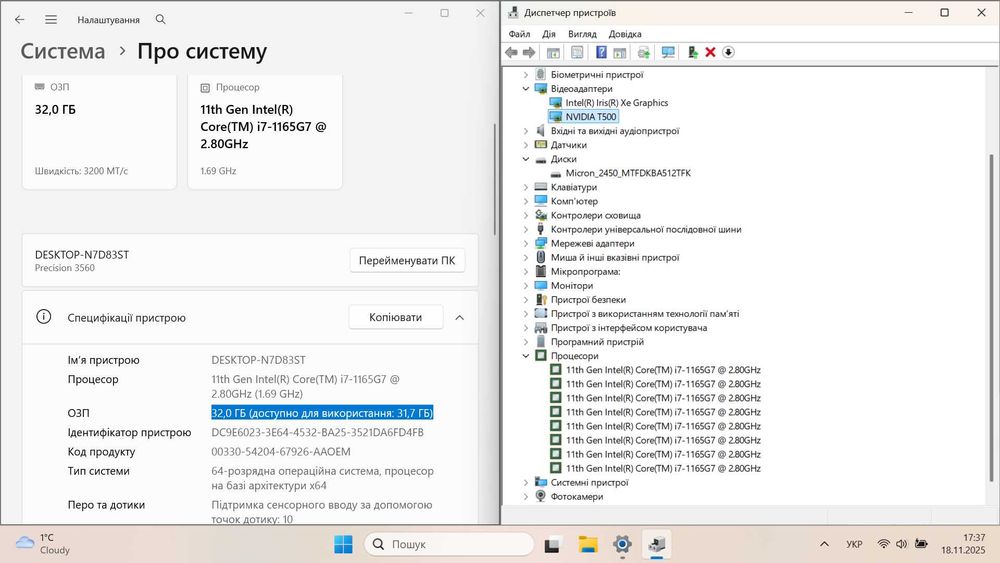Scan for hardware changes monitor icon
The image size is (1000, 563).
point(668,52)
